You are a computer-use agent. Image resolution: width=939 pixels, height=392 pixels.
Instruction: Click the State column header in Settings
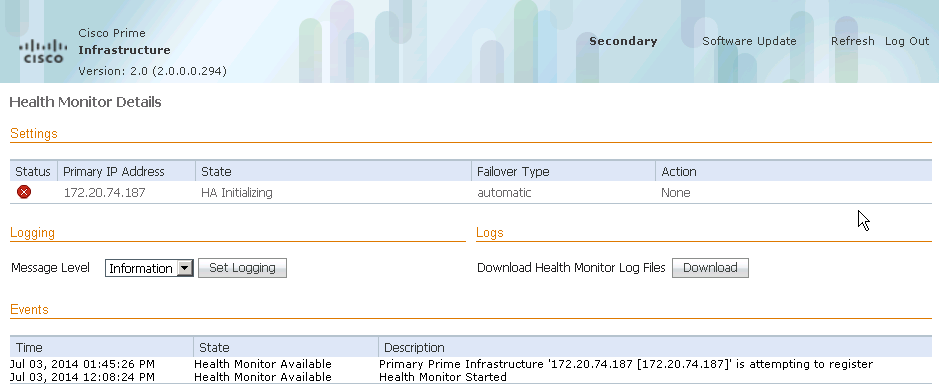216,172
